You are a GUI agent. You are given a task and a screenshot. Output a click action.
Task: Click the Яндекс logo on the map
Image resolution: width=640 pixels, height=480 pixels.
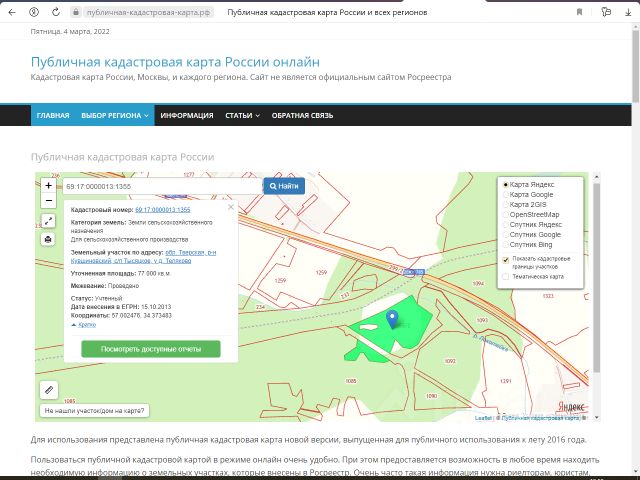coord(571,407)
